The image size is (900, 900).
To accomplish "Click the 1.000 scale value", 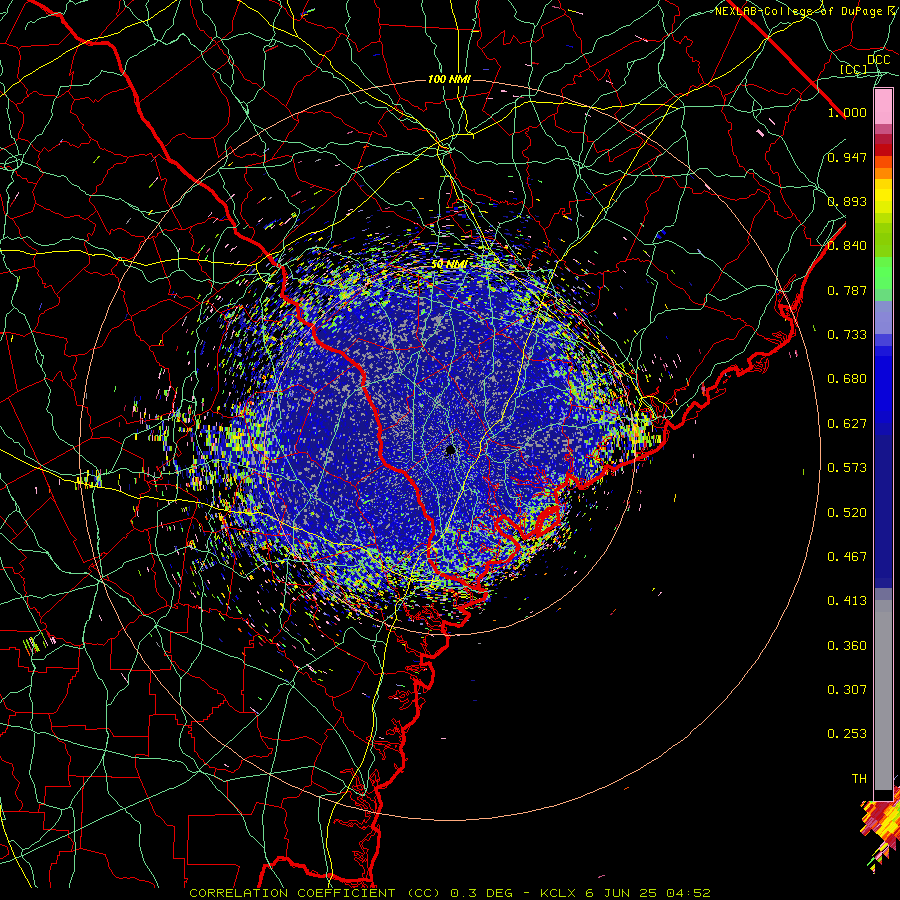I will 847,112.
